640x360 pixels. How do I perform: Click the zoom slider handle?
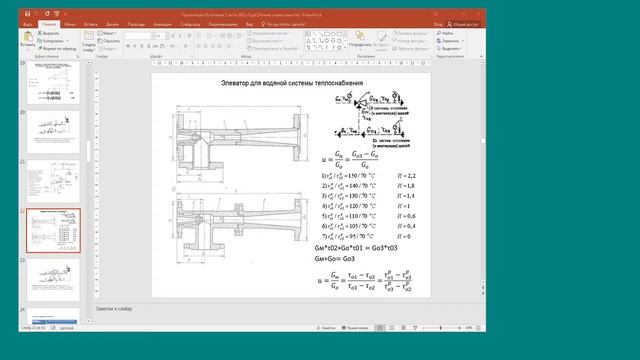[441, 328]
